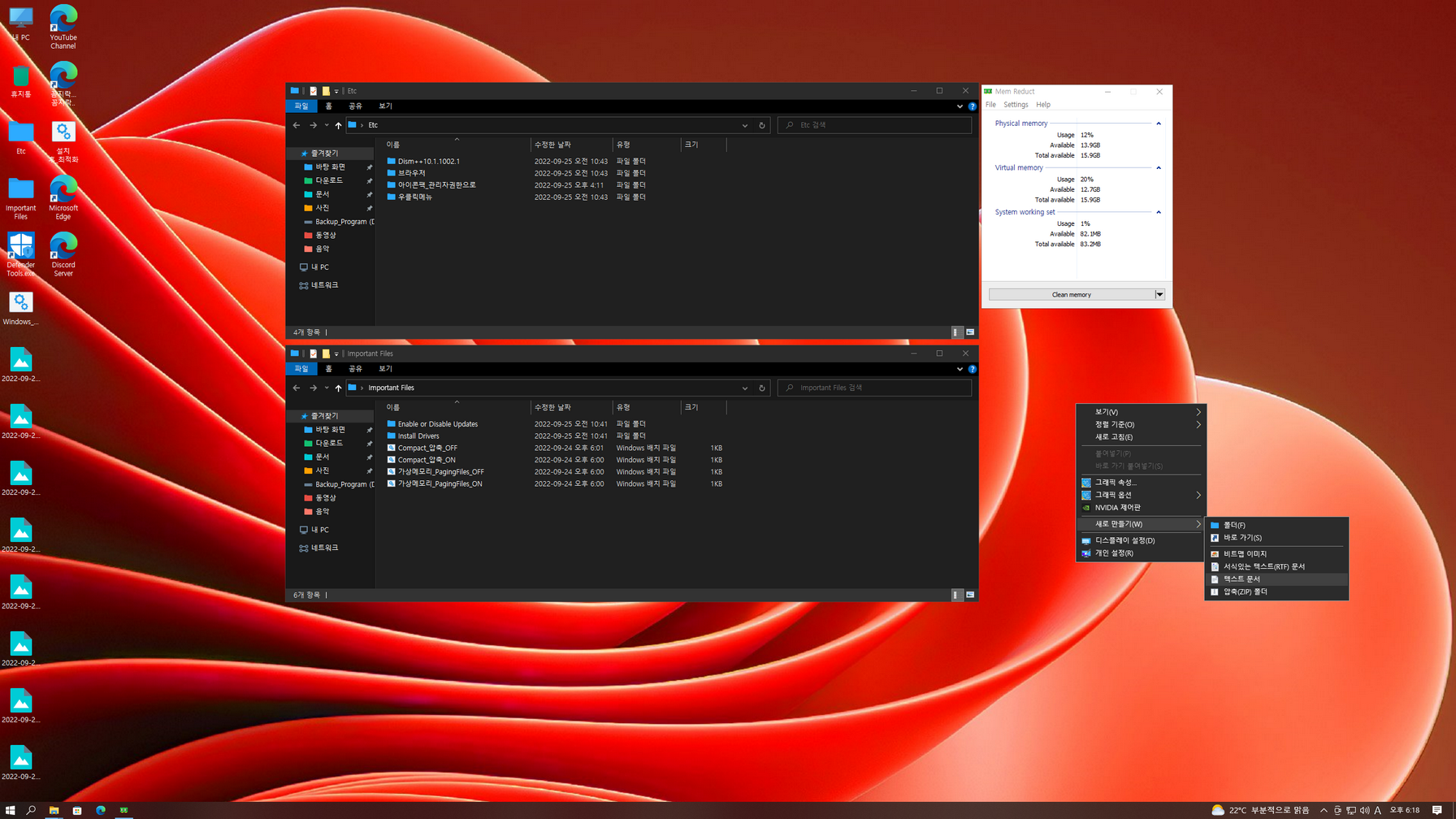This screenshot has width=1456, height=819.
Task: Open 그래픽 속성... from context menu
Action: click(1141, 483)
